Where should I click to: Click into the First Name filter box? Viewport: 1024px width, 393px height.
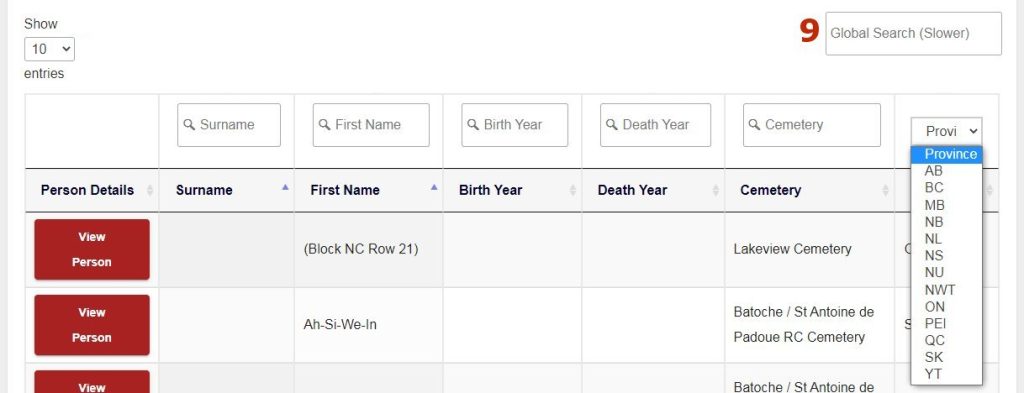tap(371, 125)
